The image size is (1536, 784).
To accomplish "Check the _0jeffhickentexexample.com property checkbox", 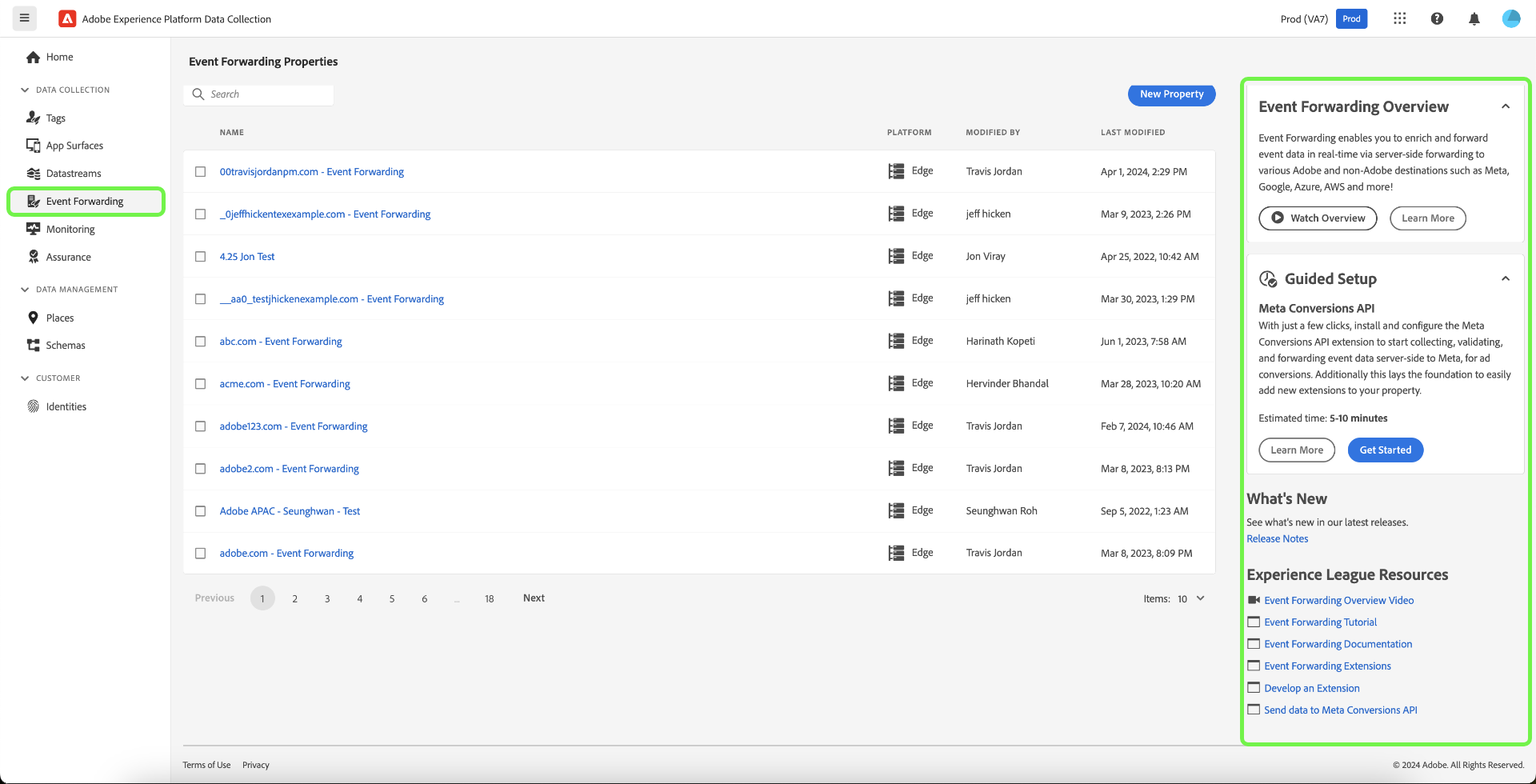I will (x=201, y=214).
